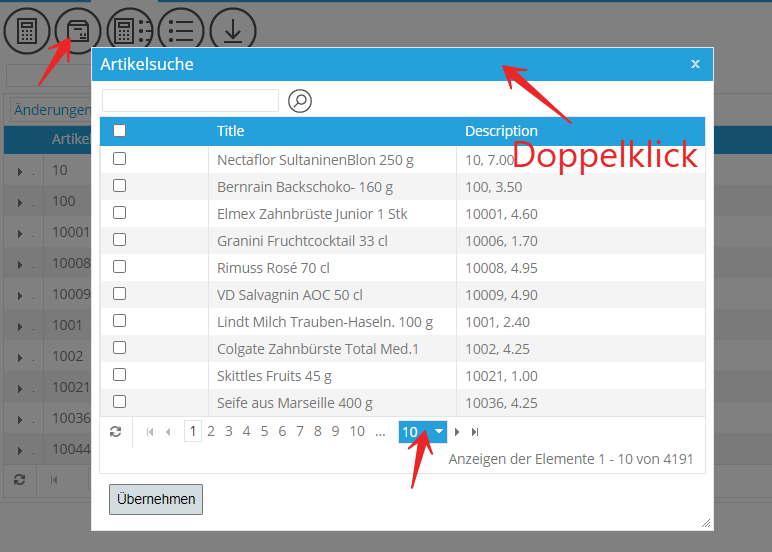Click the Änderungen button in background
The width and height of the screenshot is (772, 552).
[x=52, y=109]
